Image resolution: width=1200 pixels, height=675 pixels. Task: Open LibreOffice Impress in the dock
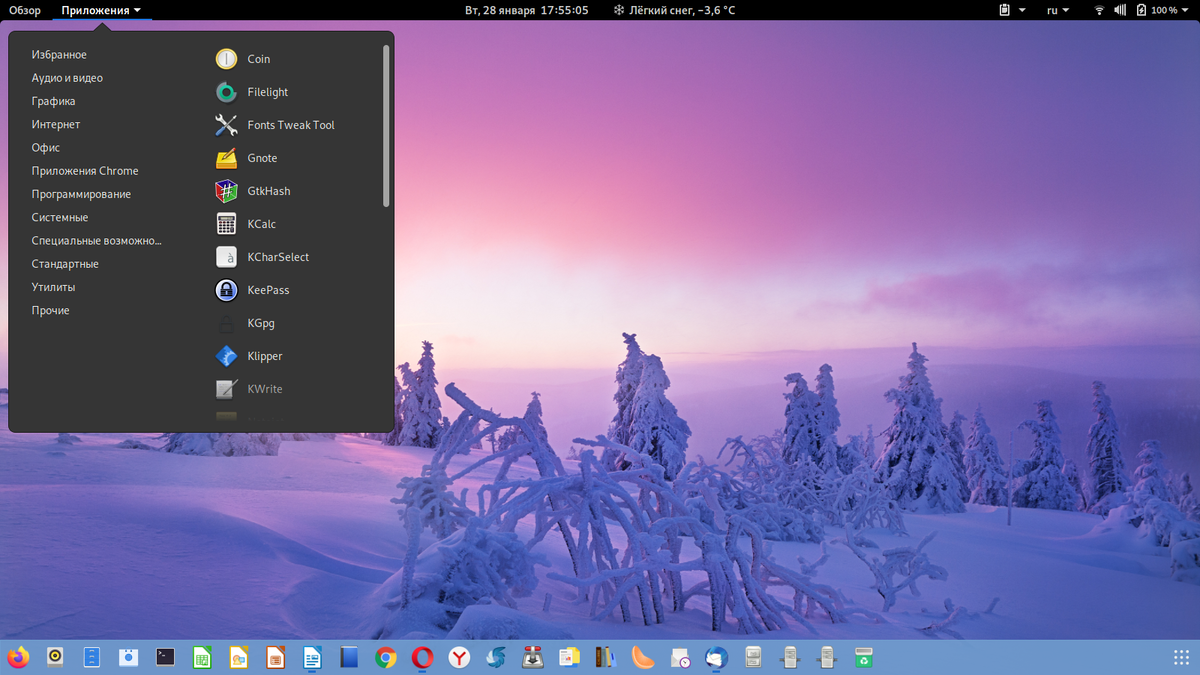(275, 657)
